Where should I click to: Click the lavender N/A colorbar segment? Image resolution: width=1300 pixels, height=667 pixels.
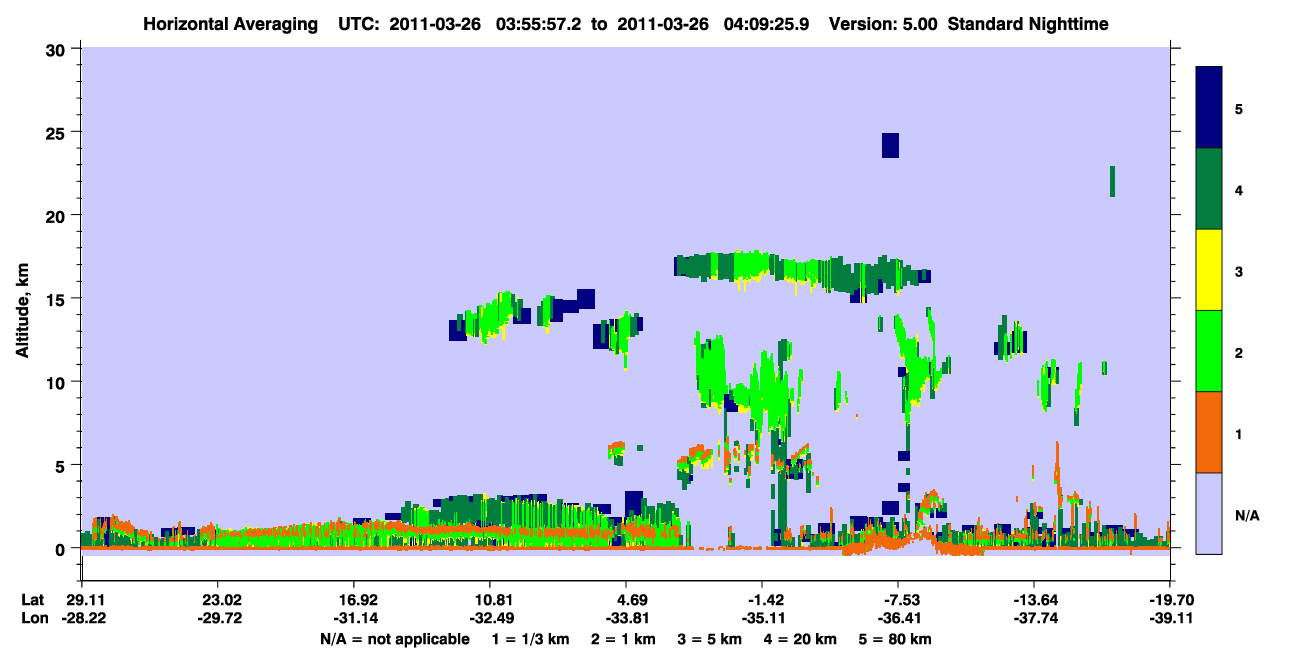pos(1209,513)
